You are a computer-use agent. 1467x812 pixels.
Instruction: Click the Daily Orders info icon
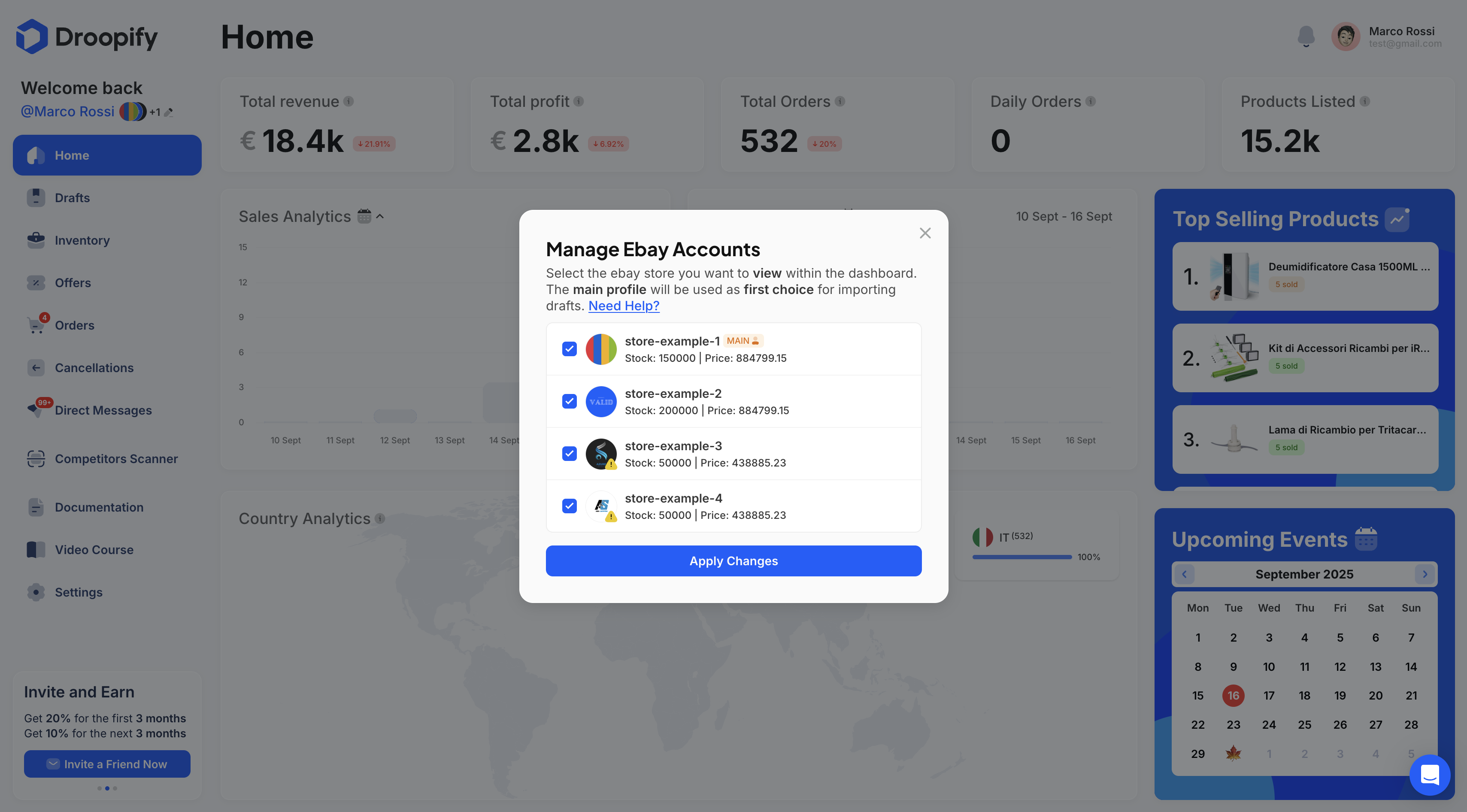[x=1091, y=101]
